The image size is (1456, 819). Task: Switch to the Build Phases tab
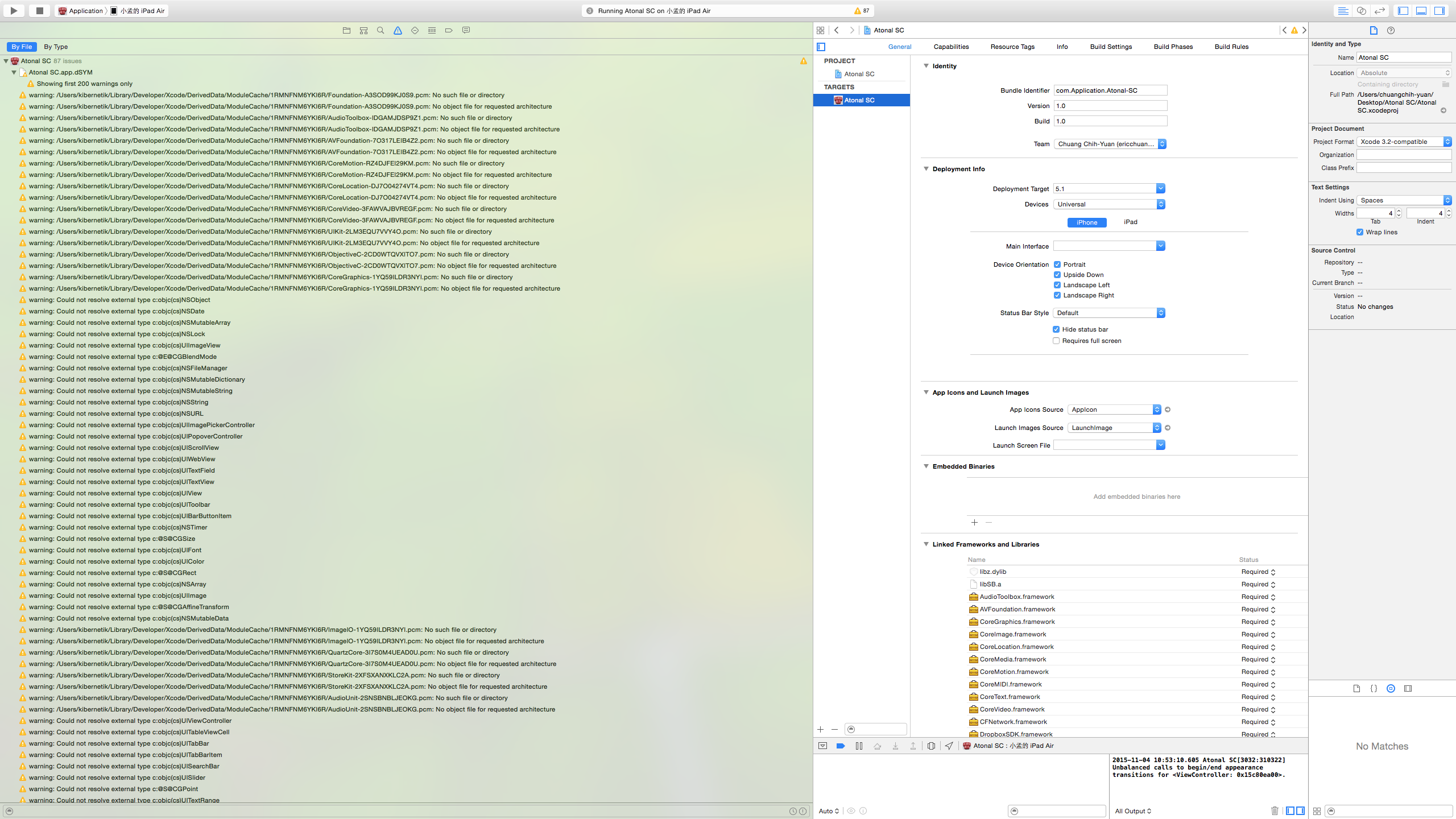(x=1173, y=47)
